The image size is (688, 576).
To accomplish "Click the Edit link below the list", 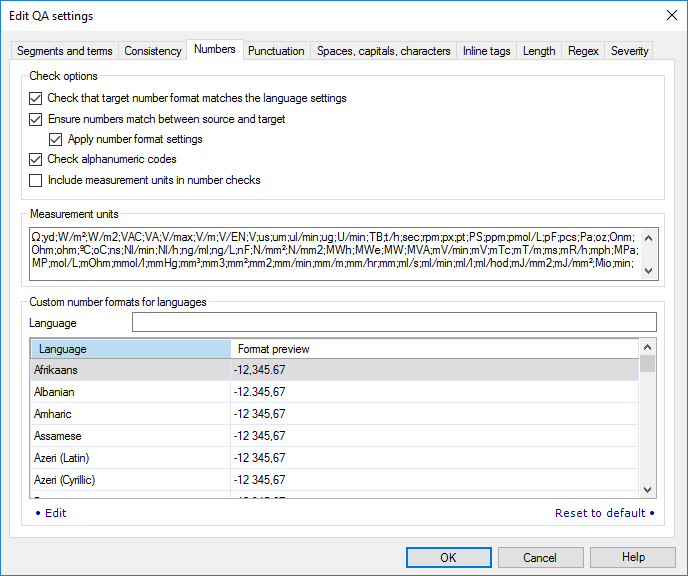I will point(55,513).
